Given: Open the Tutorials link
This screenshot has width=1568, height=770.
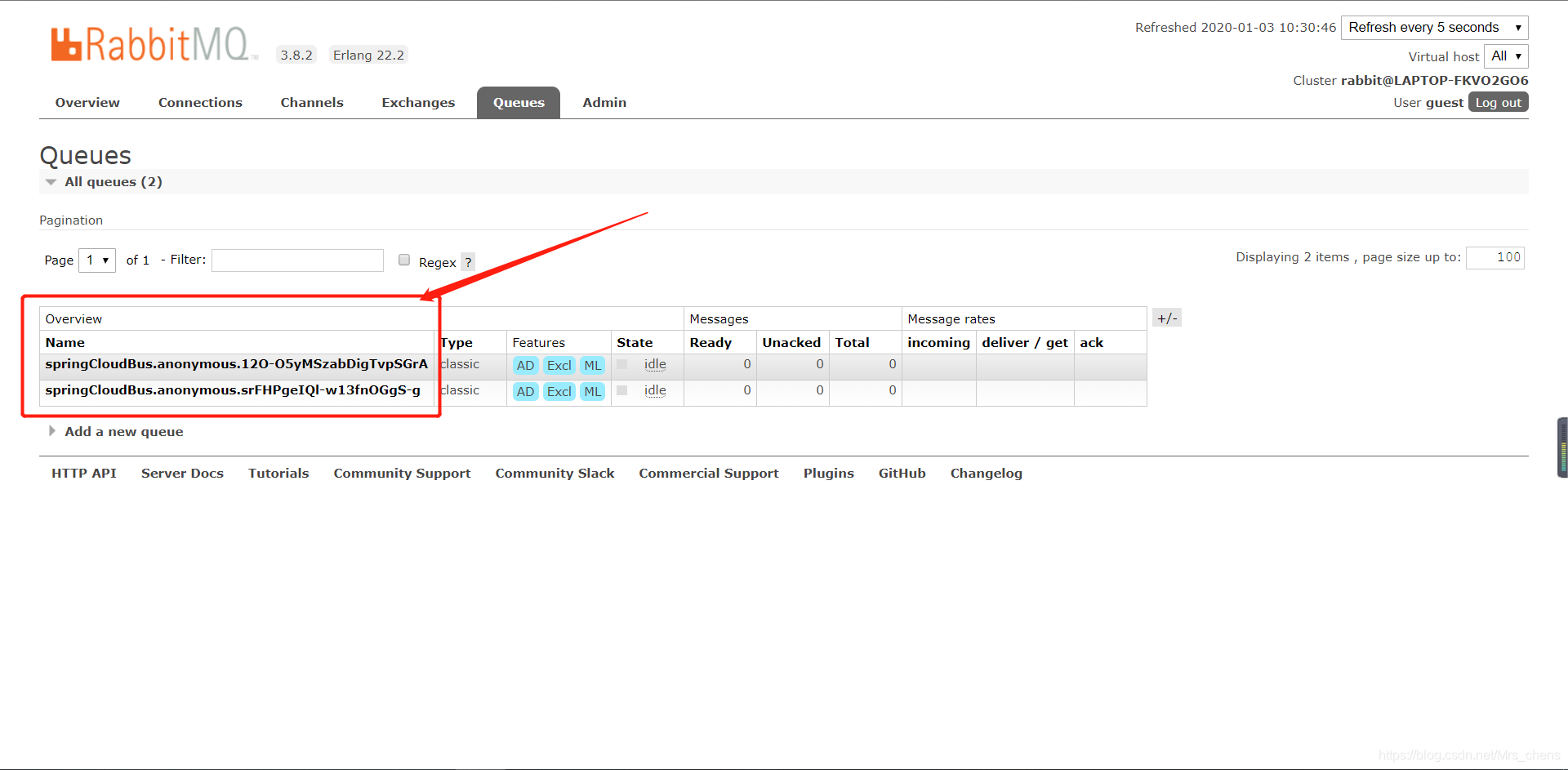Looking at the screenshot, I should (278, 474).
